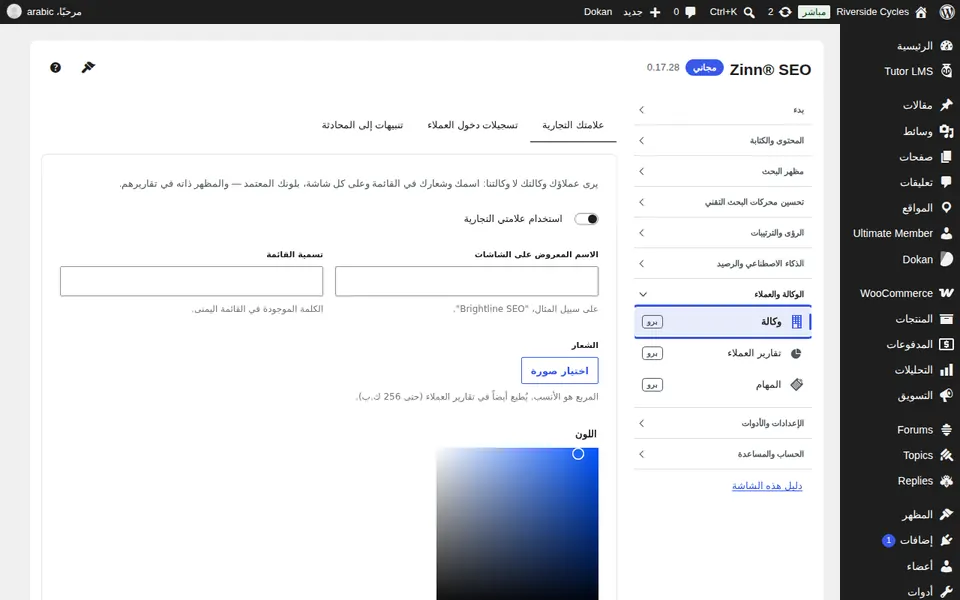Toggle استخدام علامتي التجارية switch
960x600 pixels.
[x=586, y=219]
